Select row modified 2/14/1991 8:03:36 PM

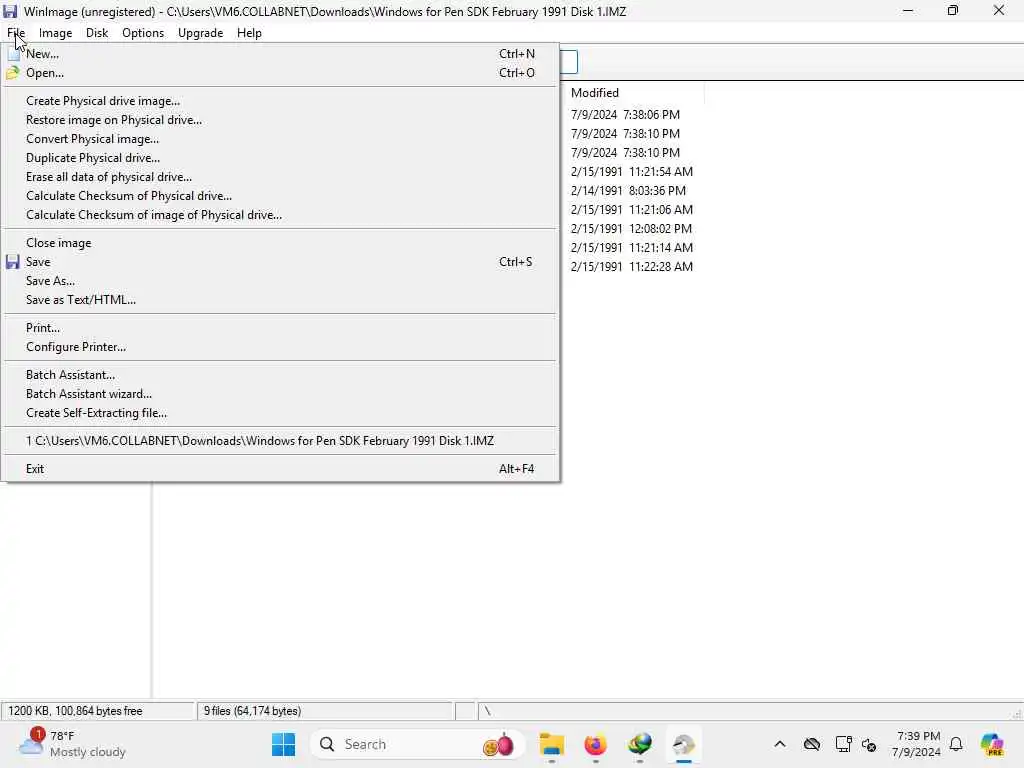tap(628, 191)
